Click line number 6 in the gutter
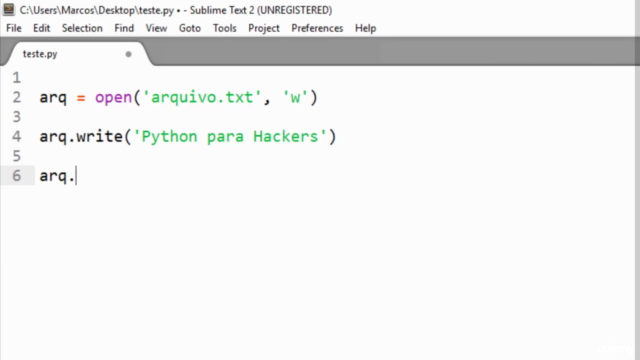Image resolution: width=640 pixels, height=360 pixels. [16, 176]
